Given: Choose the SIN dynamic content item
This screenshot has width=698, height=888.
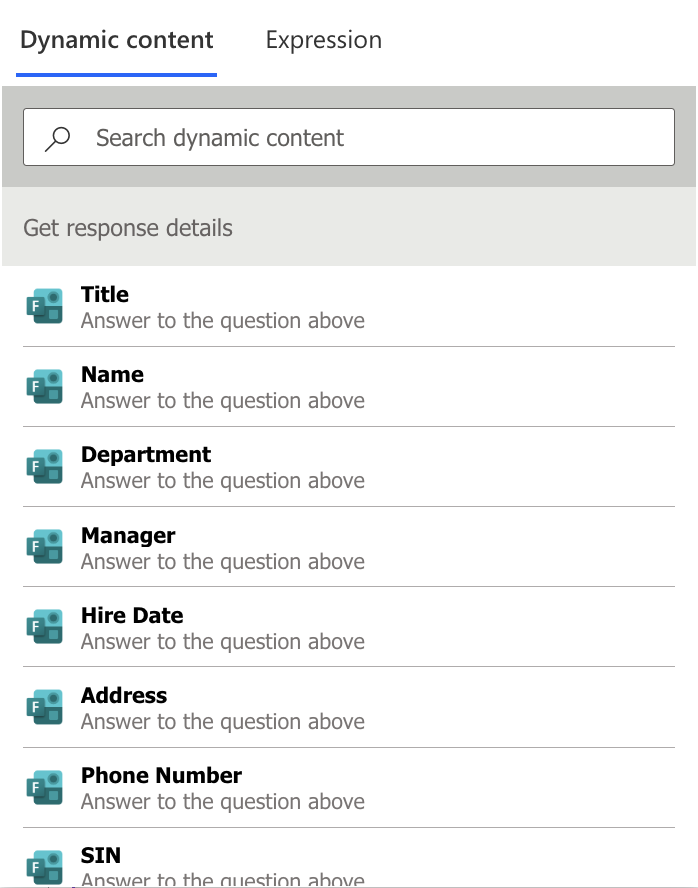Looking at the screenshot, I should point(349,859).
